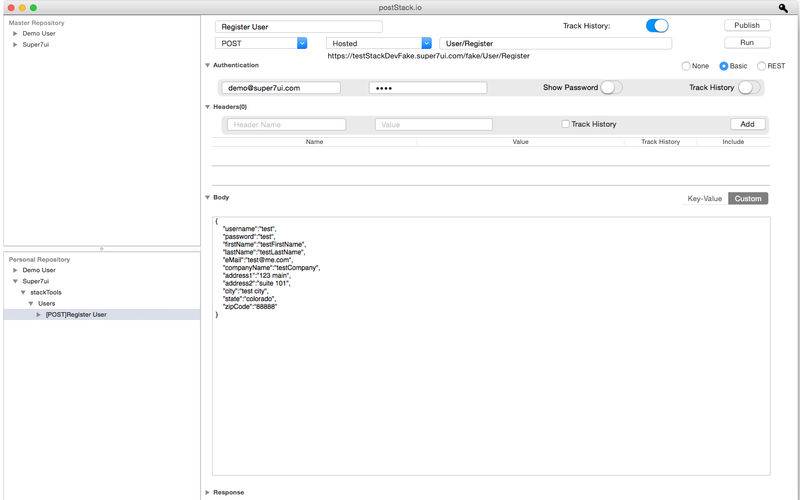Click the header Value input field
The height and width of the screenshot is (500, 800).
pos(434,124)
